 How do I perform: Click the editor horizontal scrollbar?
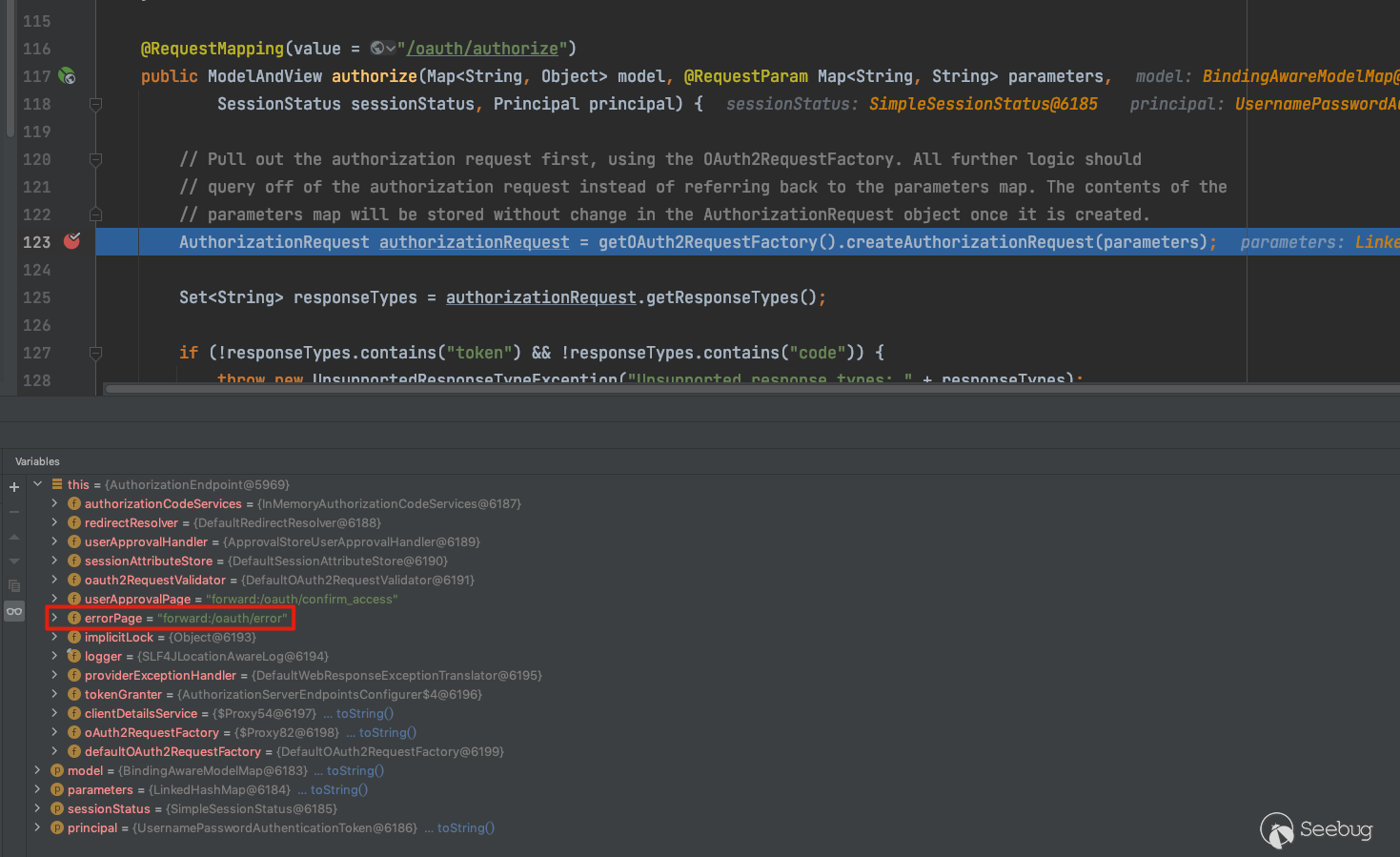(x=667, y=389)
